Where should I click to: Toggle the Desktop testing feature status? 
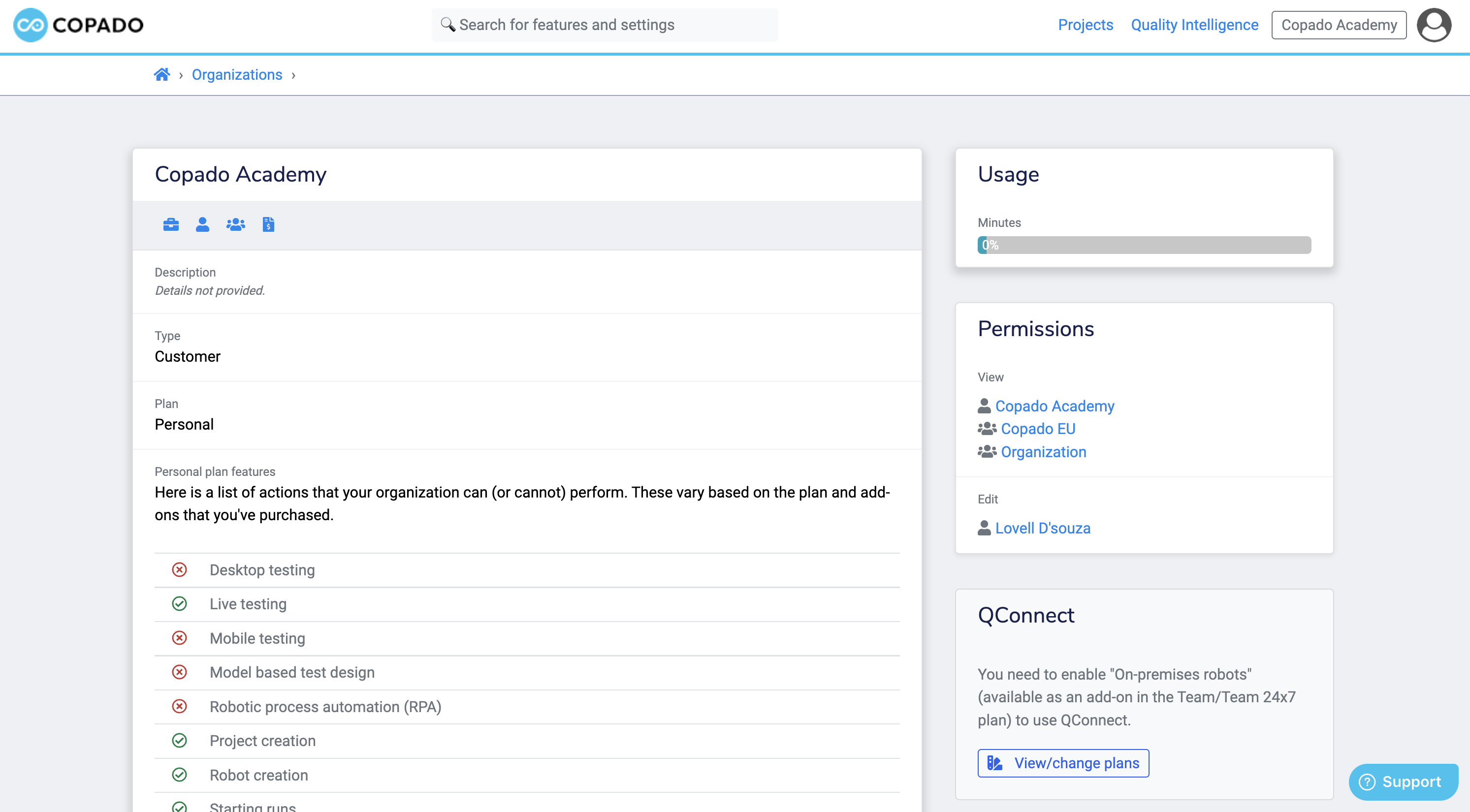coord(180,569)
